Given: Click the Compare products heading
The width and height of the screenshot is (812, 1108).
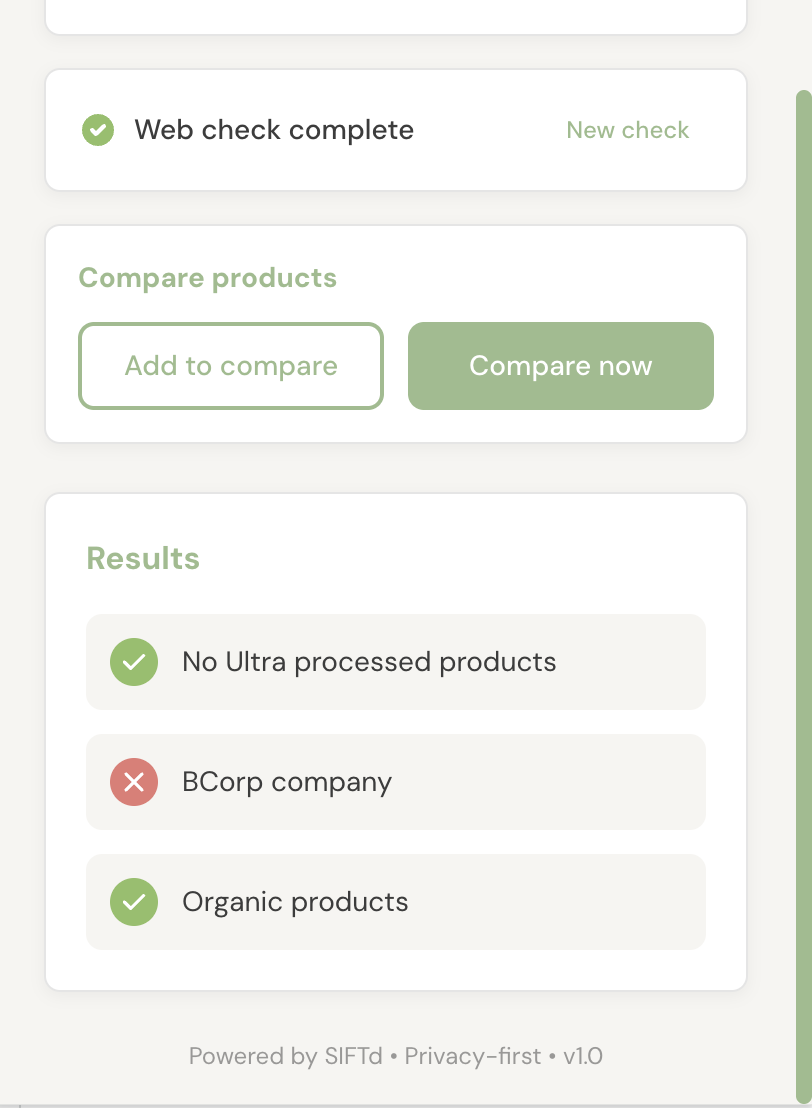Looking at the screenshot, I should (x=207, y=278).
